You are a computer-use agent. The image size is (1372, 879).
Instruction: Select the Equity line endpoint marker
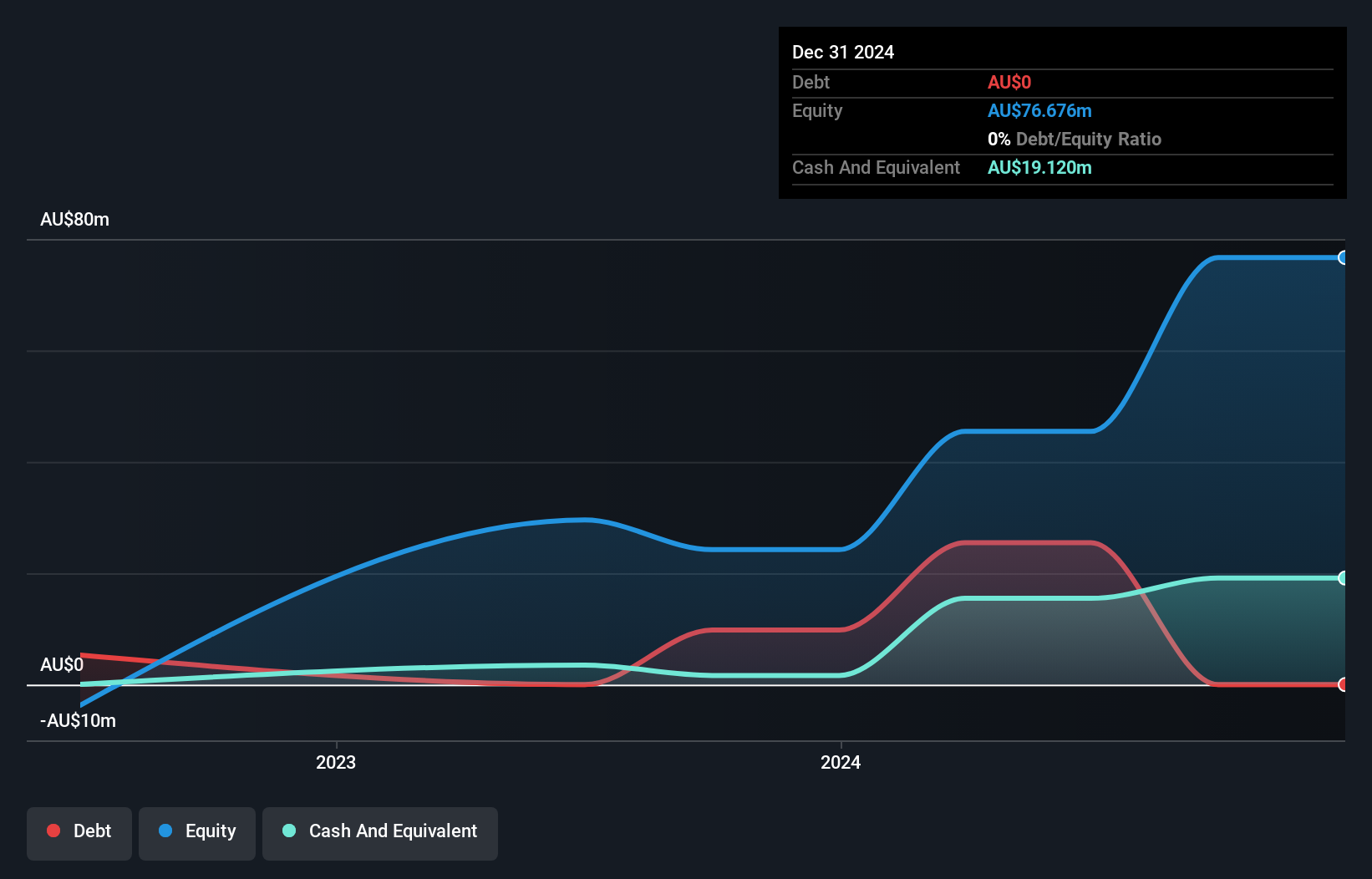tap(1344, 258)
